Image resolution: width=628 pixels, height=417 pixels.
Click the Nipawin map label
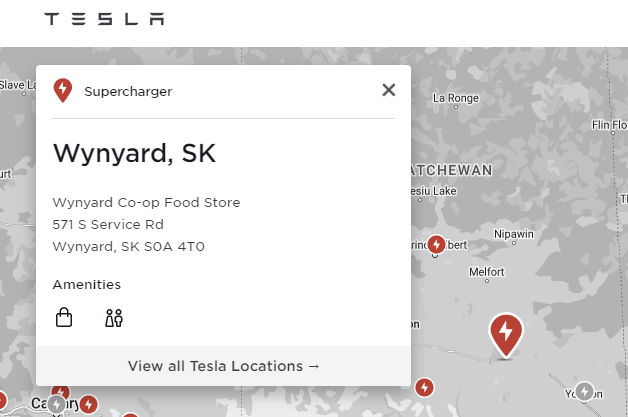click(514, 234)
